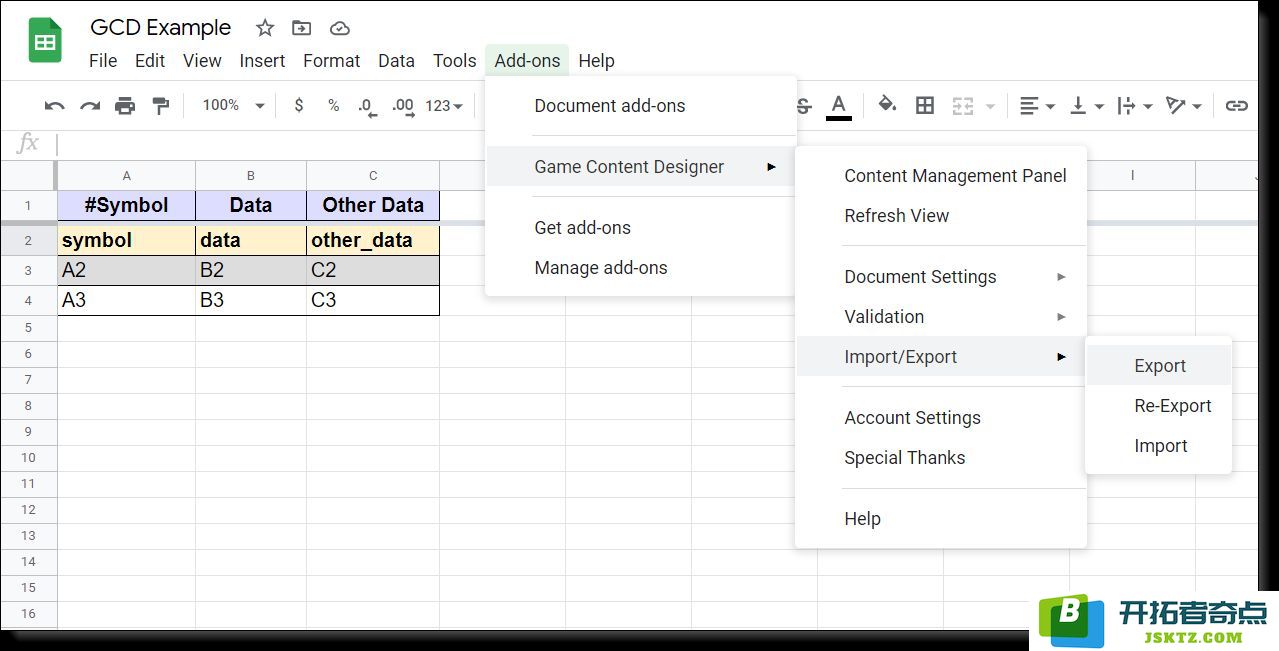Format as currency with dollar icon
The width and height of the screenshot is (1279, 651).
(x=298, y=105)
